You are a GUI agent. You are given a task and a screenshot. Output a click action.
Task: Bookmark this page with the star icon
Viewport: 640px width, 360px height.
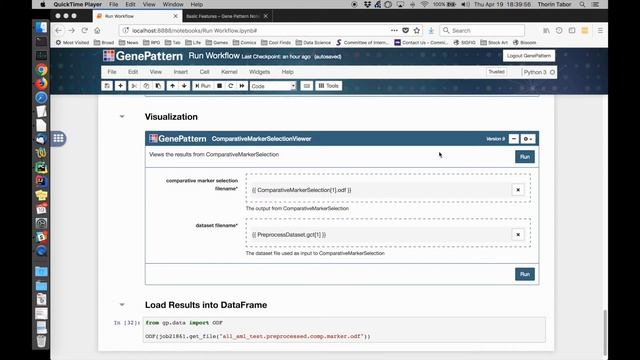pos(417,31)
